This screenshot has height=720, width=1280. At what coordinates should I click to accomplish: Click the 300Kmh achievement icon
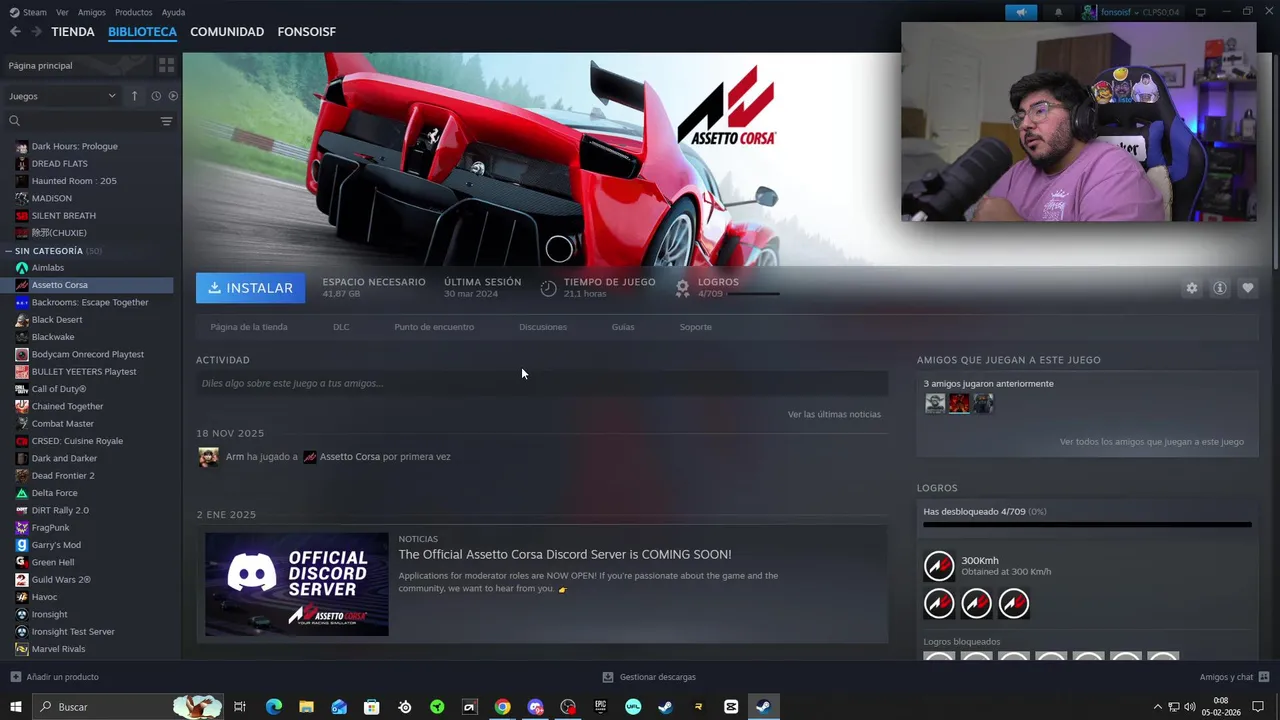tap(939, 566)
